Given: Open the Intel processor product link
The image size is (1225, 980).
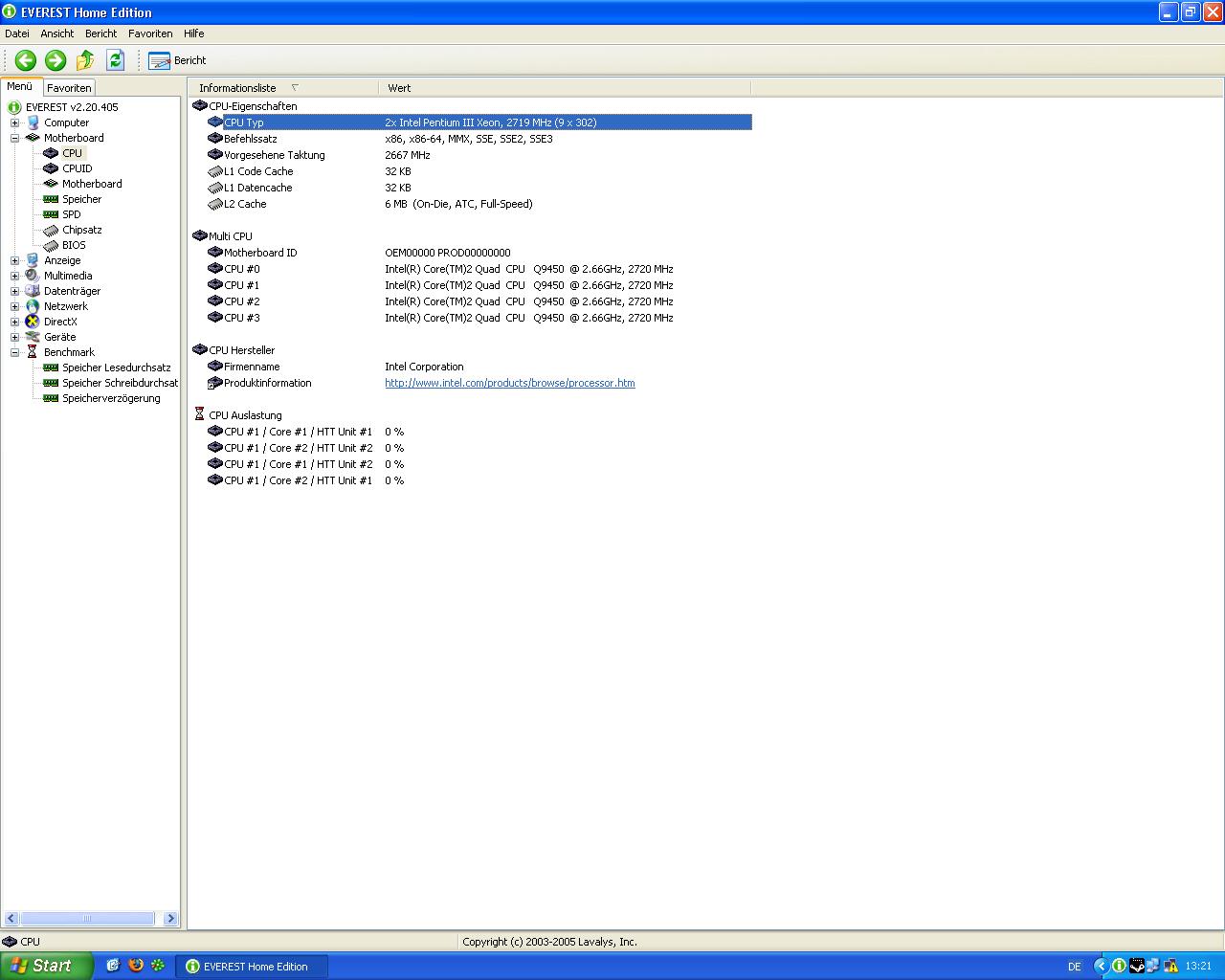Looking at the screenshot, I should [510, 383].
